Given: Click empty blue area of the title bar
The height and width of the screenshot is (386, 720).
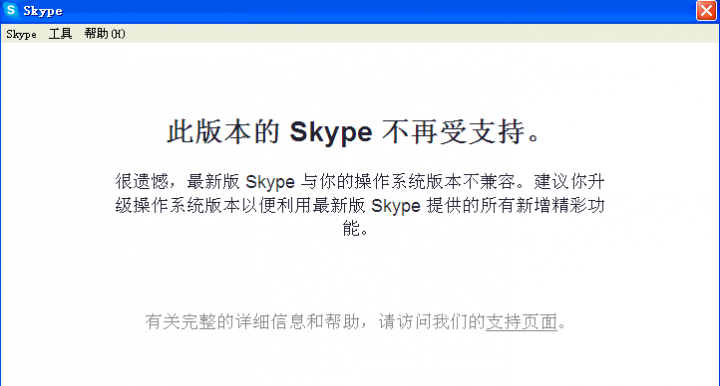Looking at the screenshot, I should pyautogui.click(x=367, y=11).
